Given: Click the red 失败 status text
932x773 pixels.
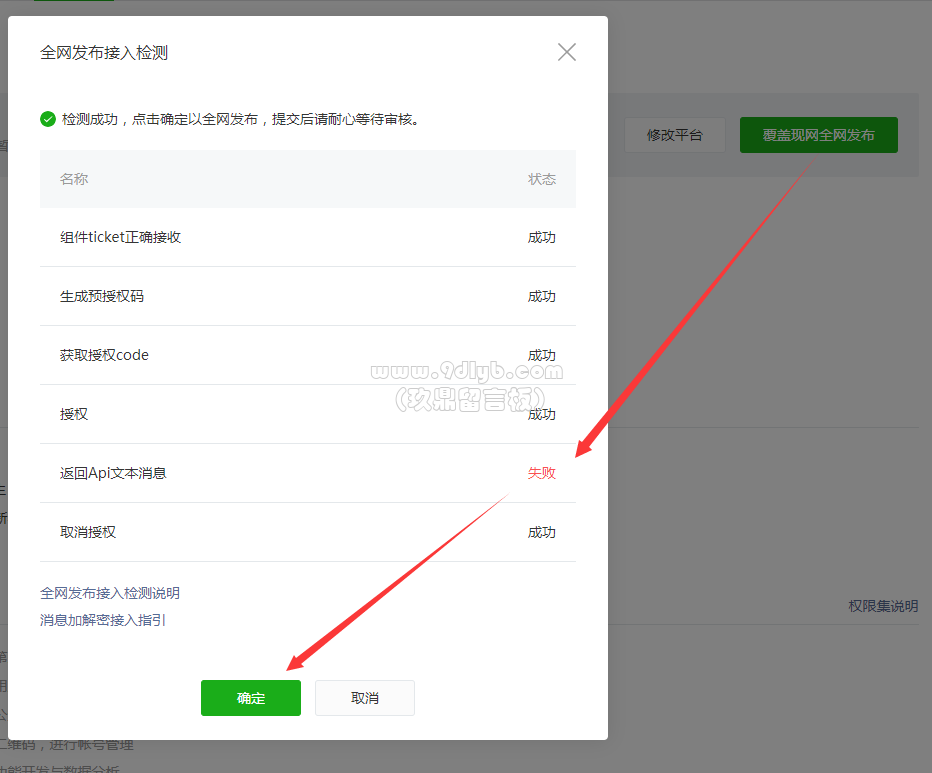Looking at the screenshot, I should 541,473.
